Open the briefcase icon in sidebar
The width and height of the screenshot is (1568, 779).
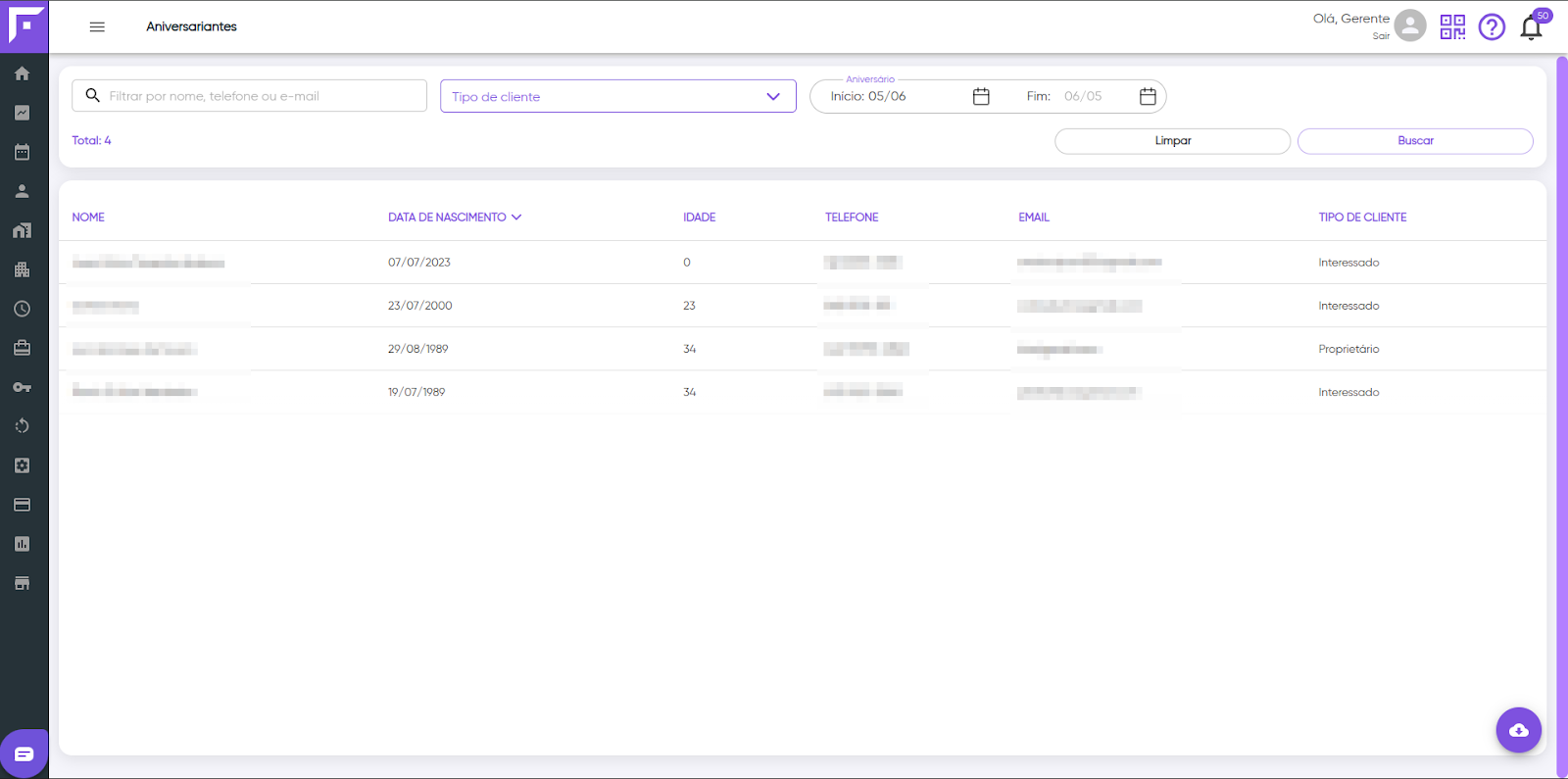[22, 348]
